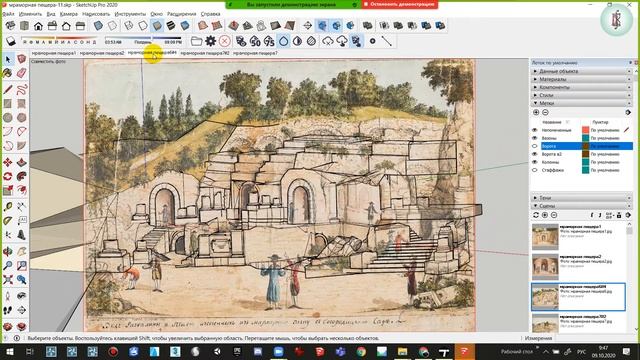The width and height of the screenshot is (640, 360).
Task: Change Ворота в2 brown color swatch
Action: 585,154
